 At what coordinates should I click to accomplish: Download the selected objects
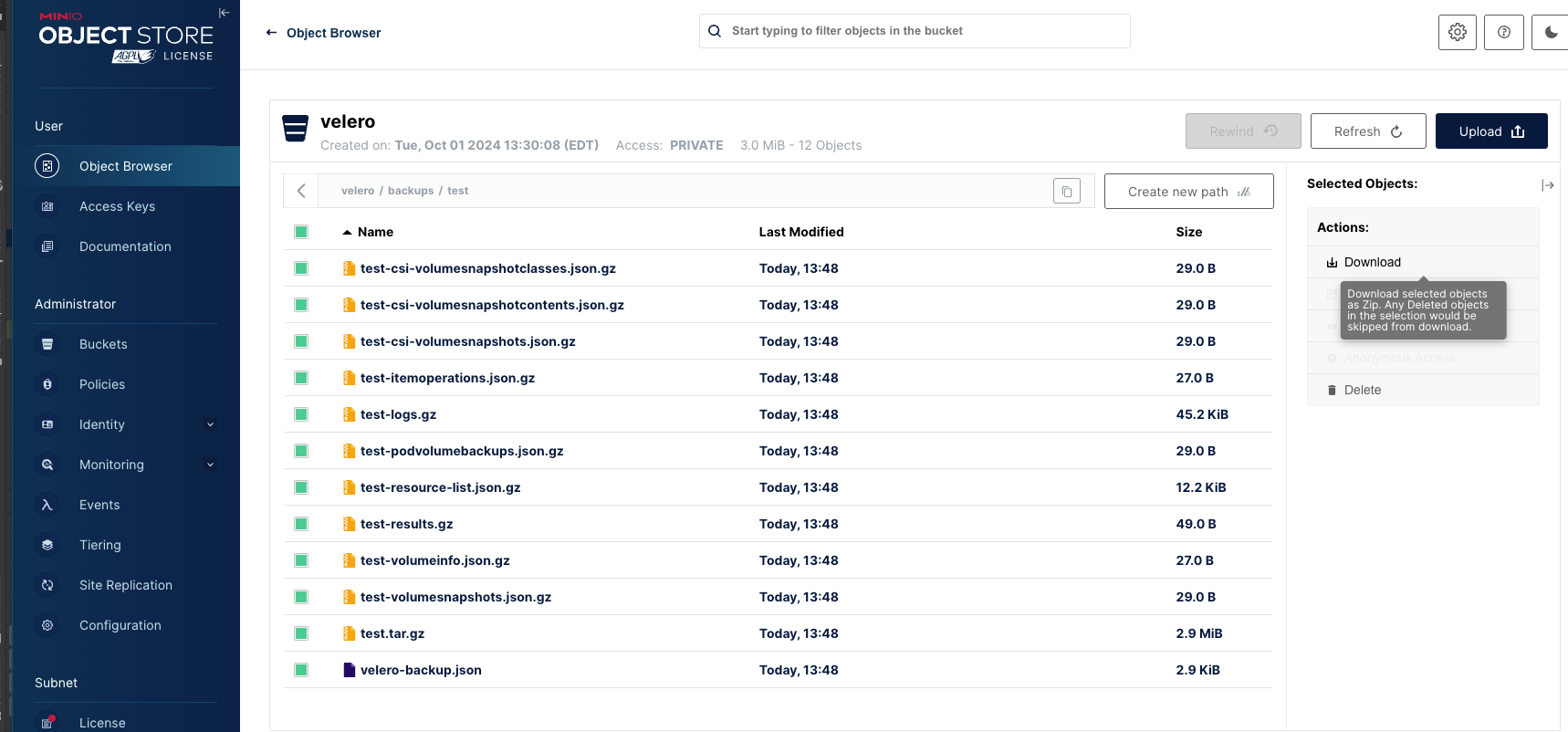tap(1423, 262)
